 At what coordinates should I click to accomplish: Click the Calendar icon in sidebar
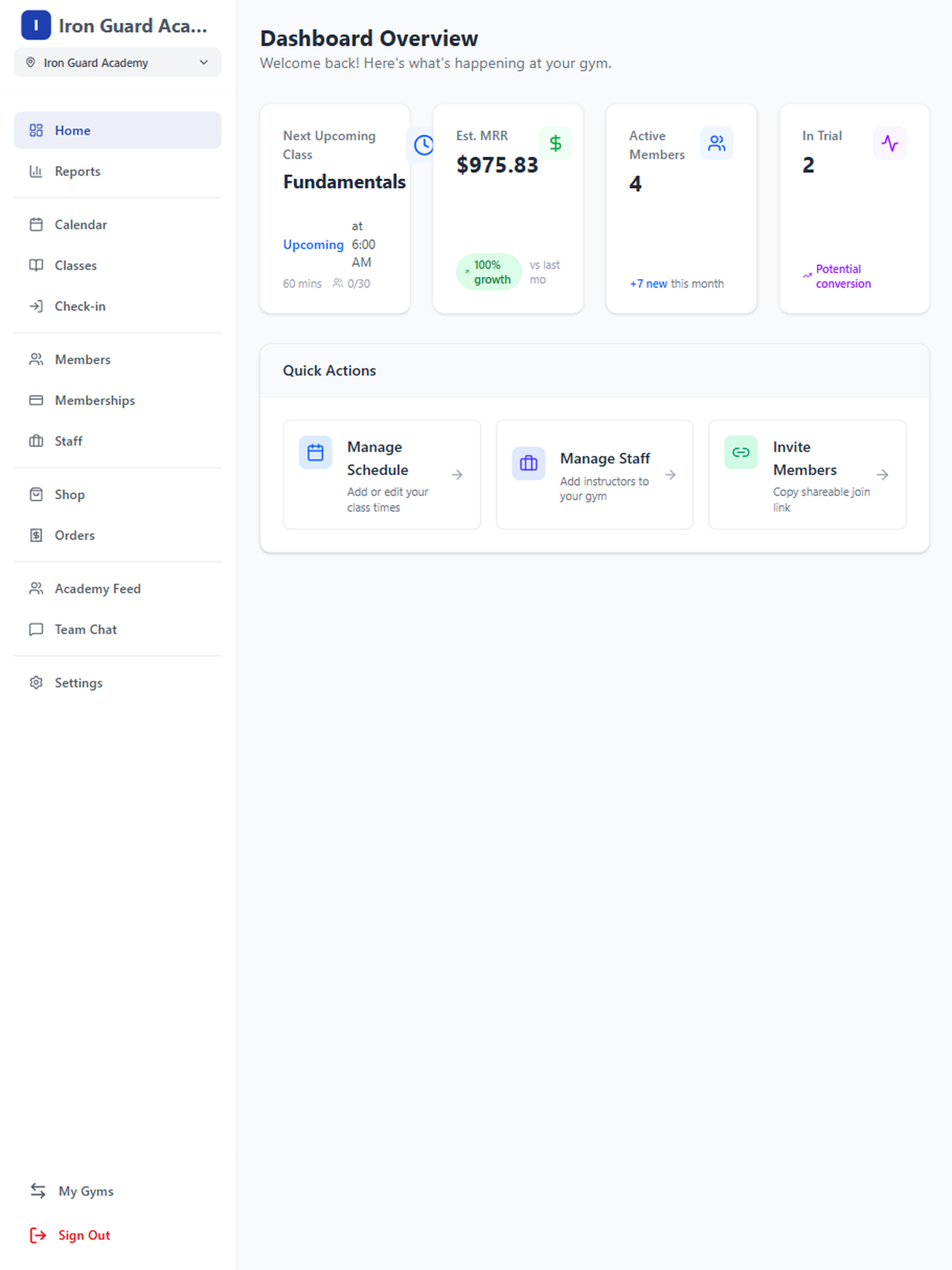click(36, 225)
